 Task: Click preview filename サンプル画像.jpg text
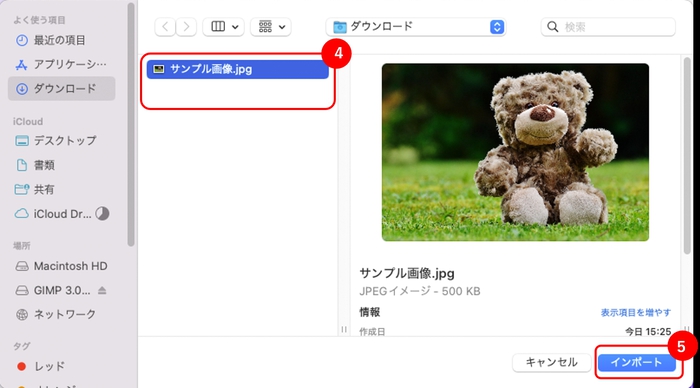click(x=407, y=273)
